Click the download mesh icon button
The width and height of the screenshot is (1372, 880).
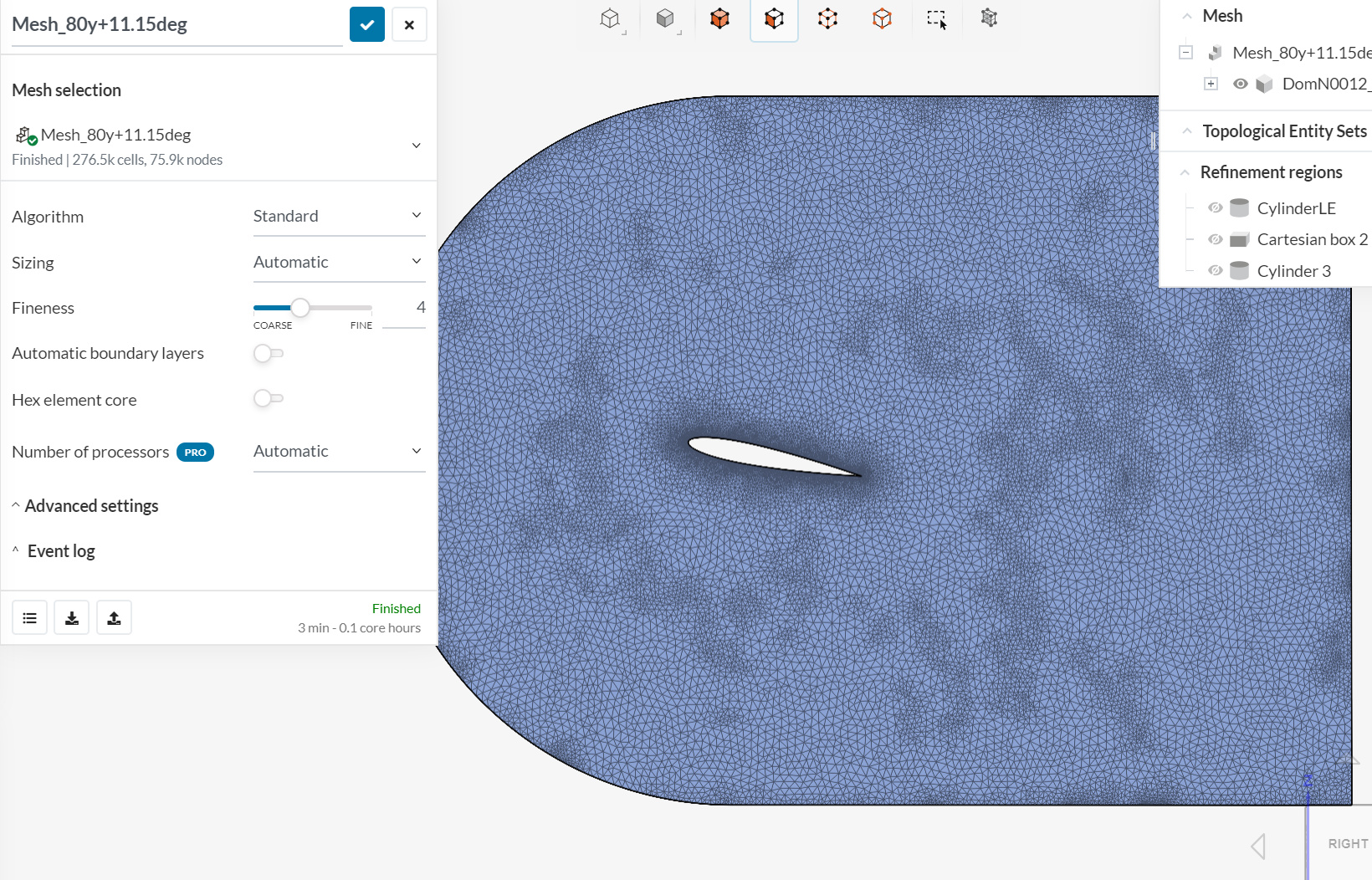[x=72, y=618]
